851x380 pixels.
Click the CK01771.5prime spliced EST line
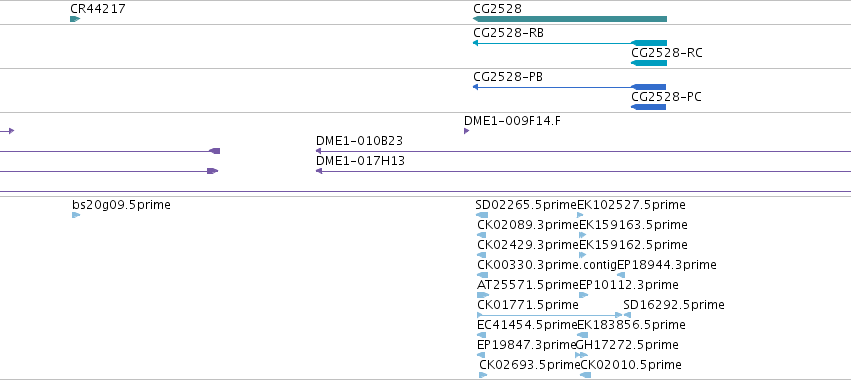pyautogui.click(x=550, y=315)
